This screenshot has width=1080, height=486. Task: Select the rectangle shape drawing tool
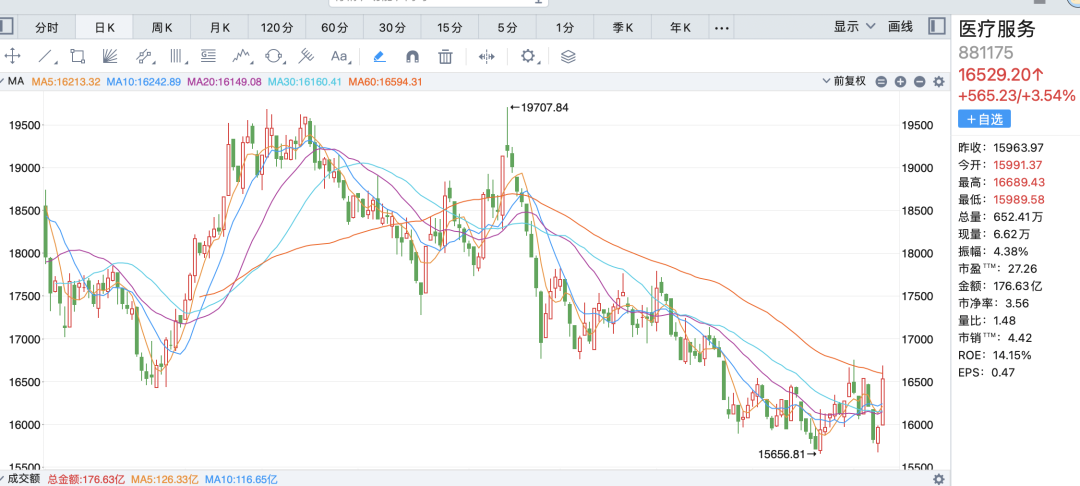pos(78,56)
